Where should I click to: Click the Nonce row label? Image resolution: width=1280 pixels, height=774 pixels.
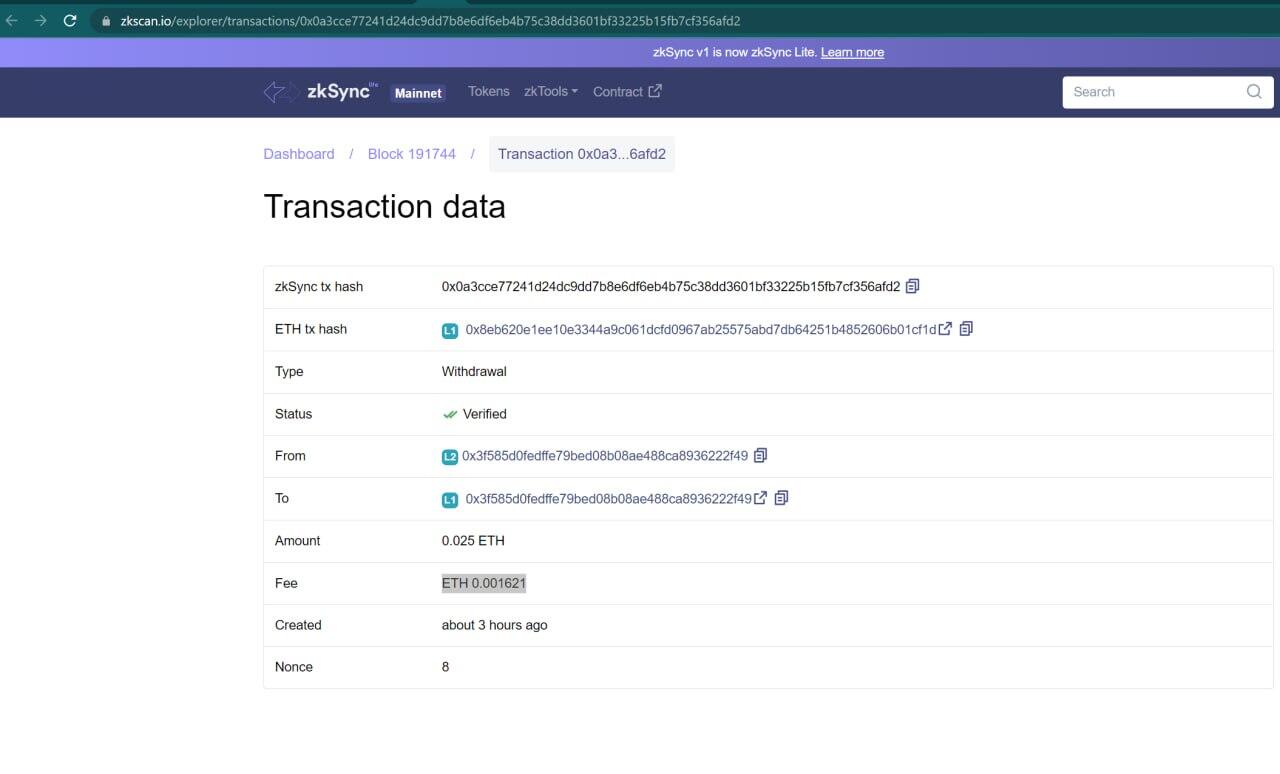click(x=294, y=667)
